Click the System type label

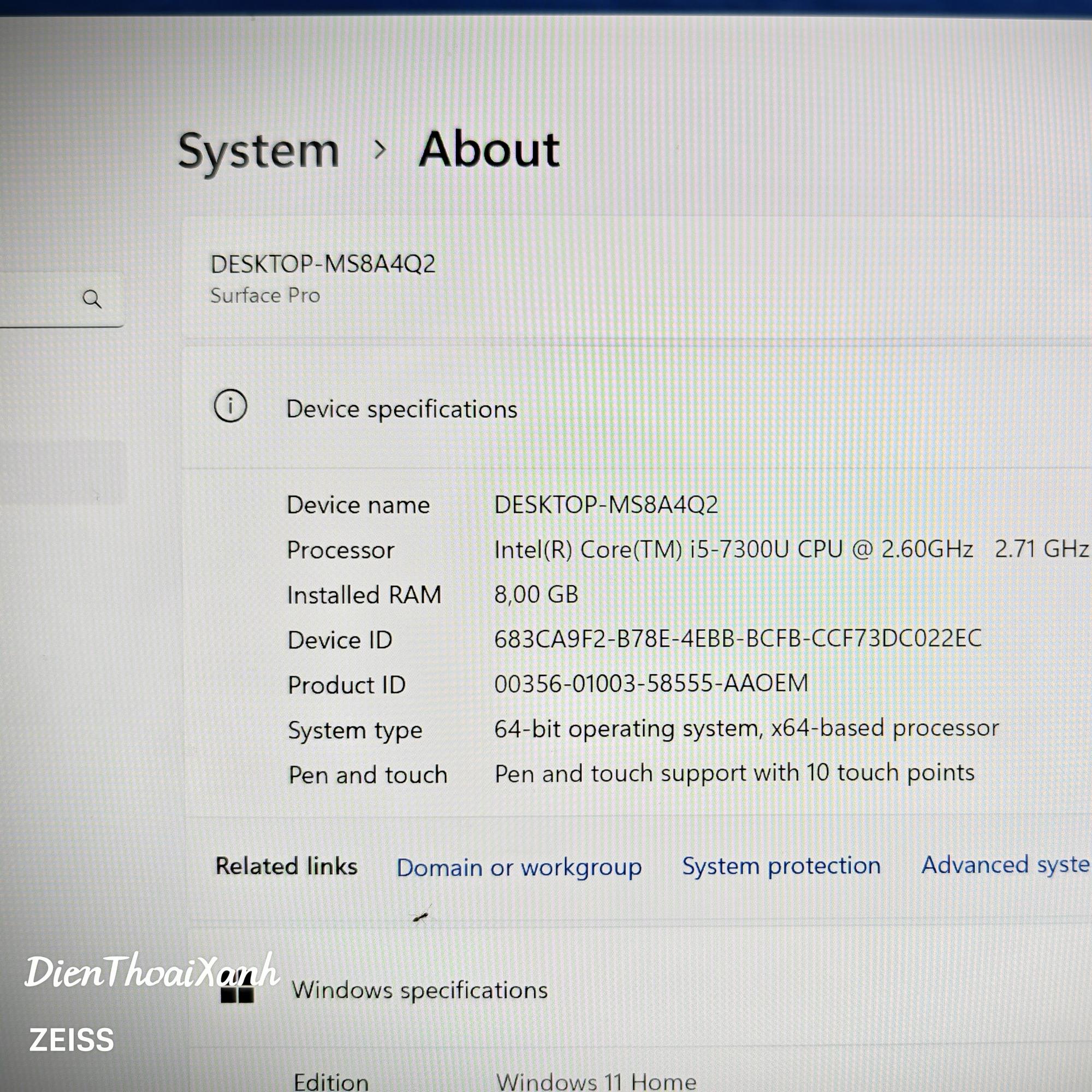click(355, 730)
